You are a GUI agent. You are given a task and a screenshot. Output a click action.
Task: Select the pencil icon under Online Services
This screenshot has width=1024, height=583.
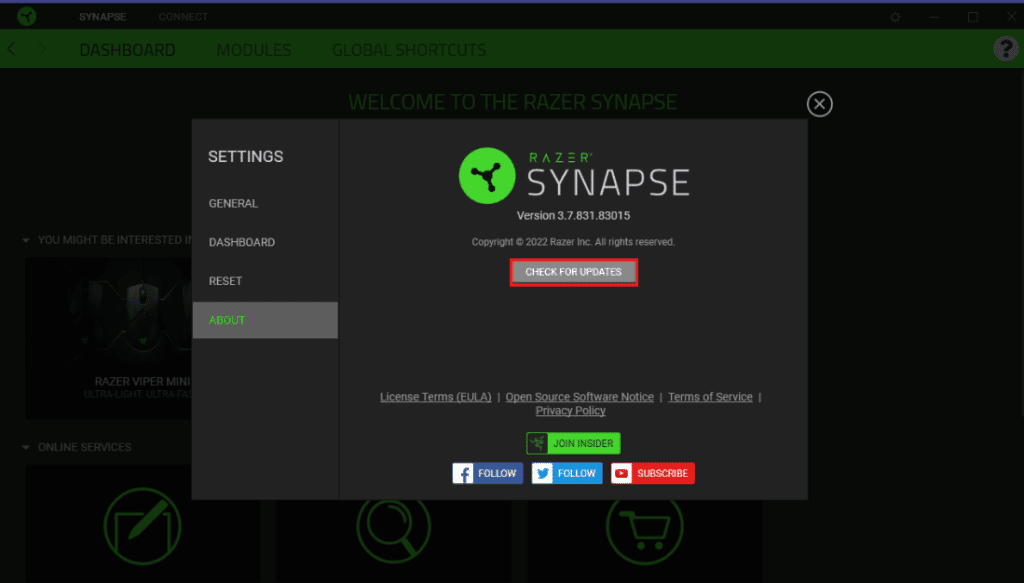(x=142, y=524)
